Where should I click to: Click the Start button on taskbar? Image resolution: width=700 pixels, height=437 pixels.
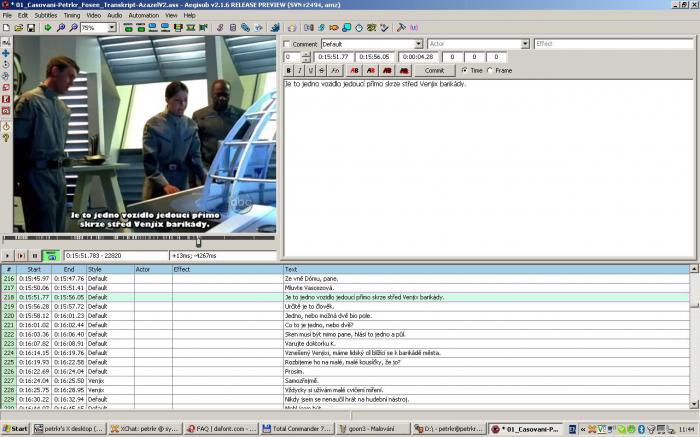point(15,429)
